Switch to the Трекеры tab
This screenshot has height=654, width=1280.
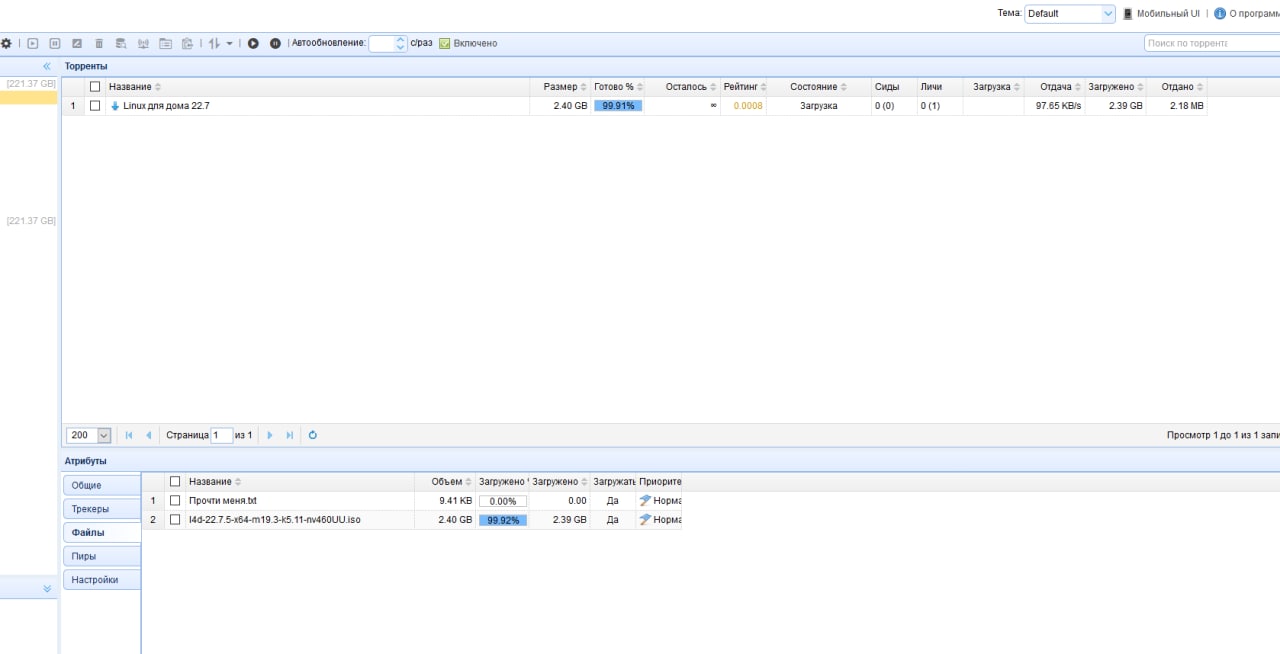pos(101,509)
